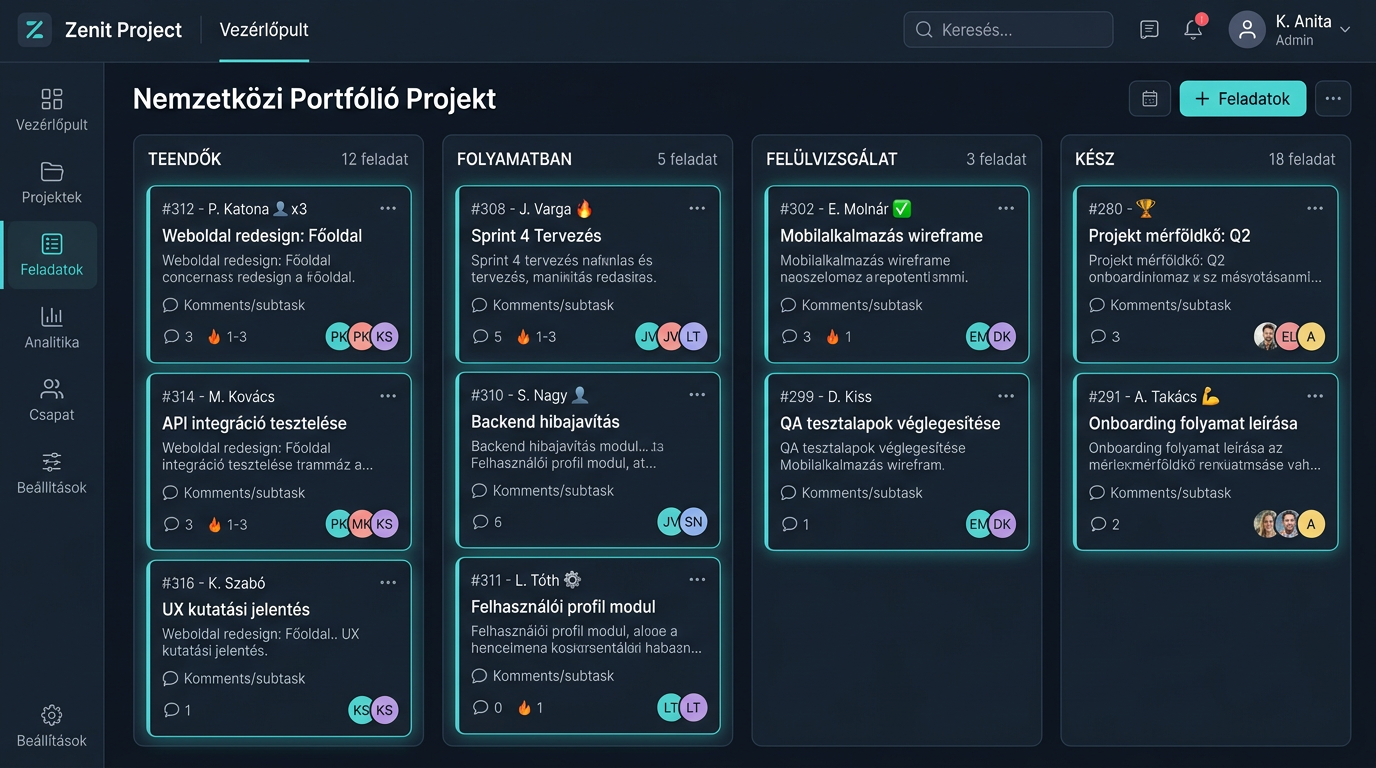This screenshot has height=768, width=1376.
Task: Click Komments/subtask on Onboarding card
Action: 1161,492
